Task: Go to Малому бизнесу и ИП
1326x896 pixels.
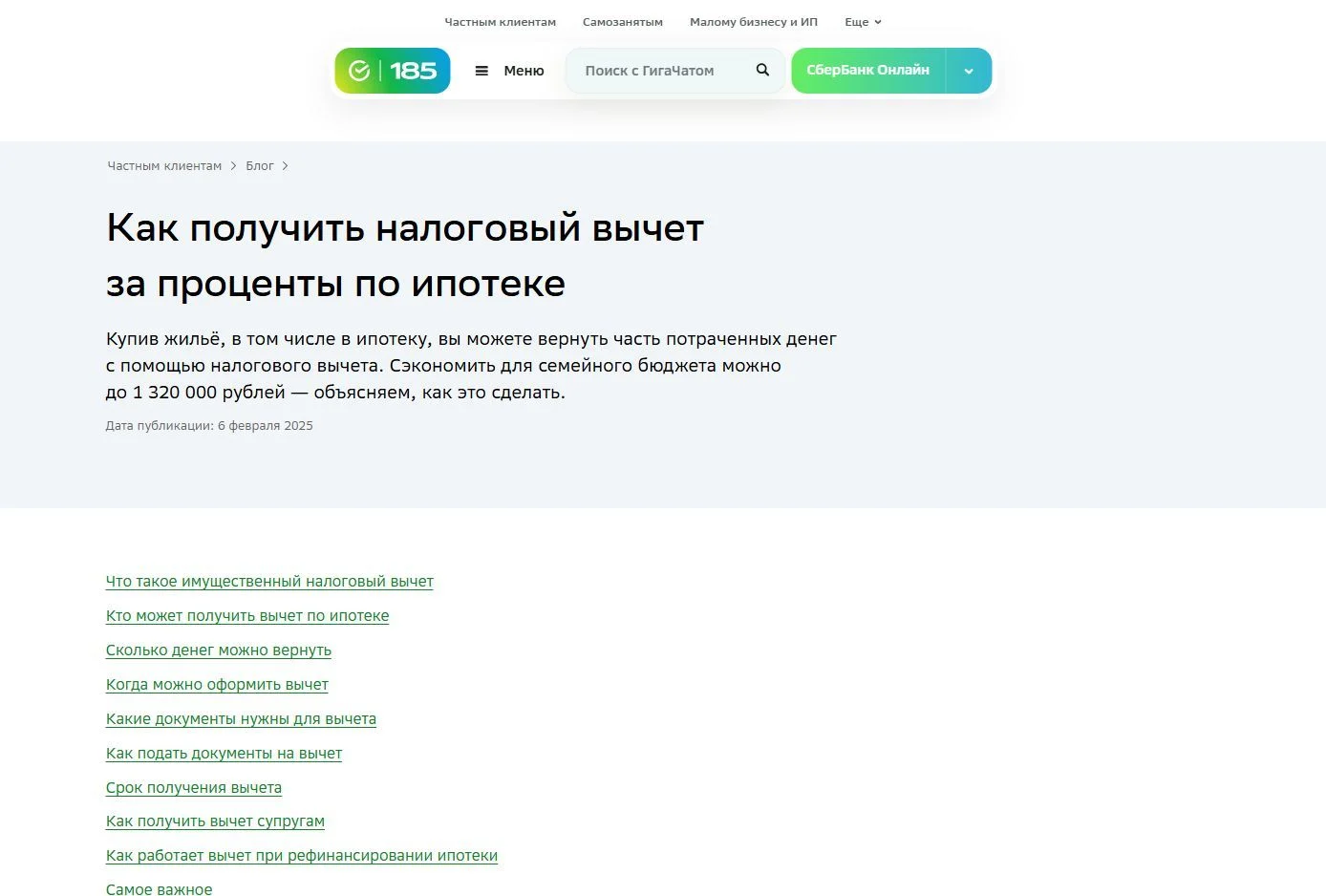Action: pos(754,22)
